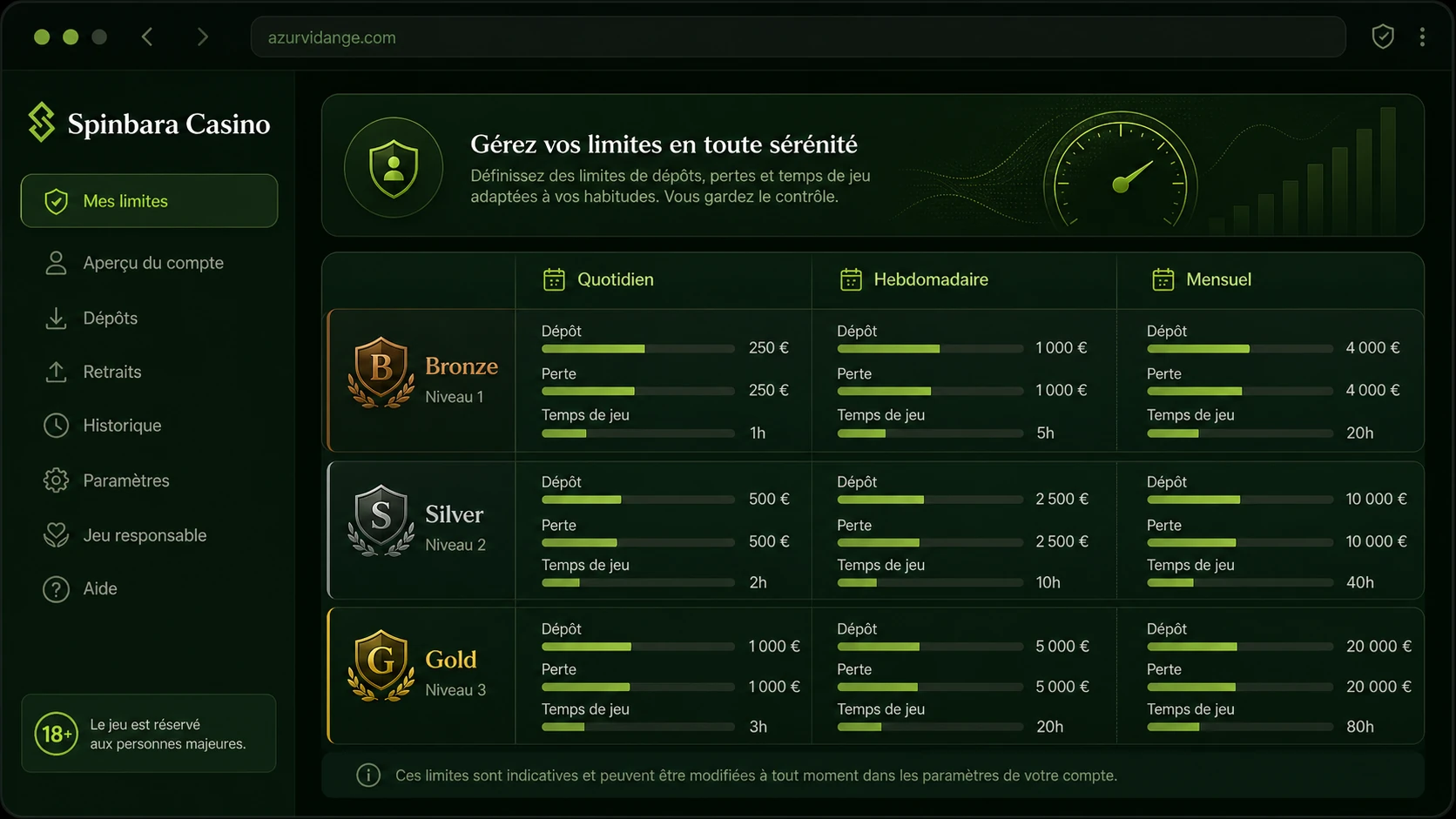Focus the azurvidange.com address bar
Screen dimensions: 1456x819
[798, 37]
